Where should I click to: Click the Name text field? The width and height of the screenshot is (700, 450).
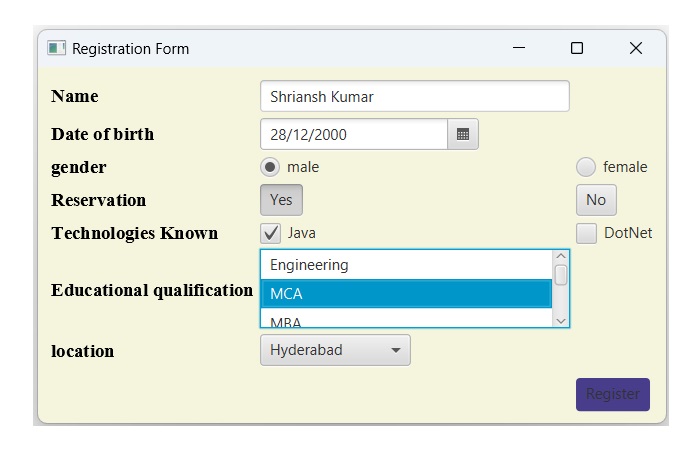pyautogui.click(x=414, y=97)
